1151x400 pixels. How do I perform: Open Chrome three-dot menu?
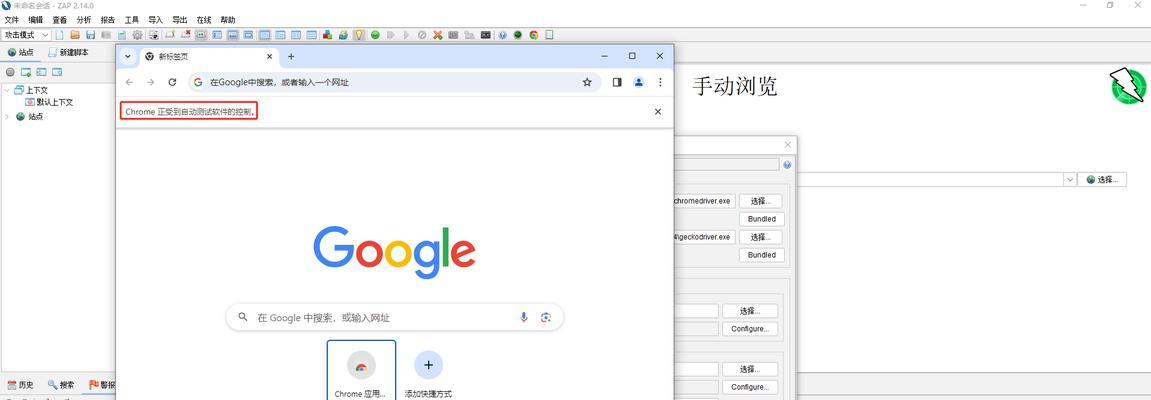tap(660, 82)
